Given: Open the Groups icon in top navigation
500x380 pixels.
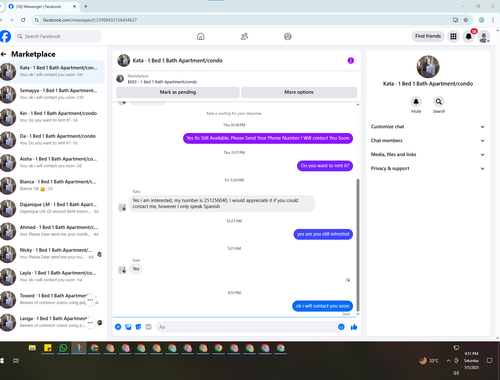Looking at the screenshot, I should (x=288, y=36).
